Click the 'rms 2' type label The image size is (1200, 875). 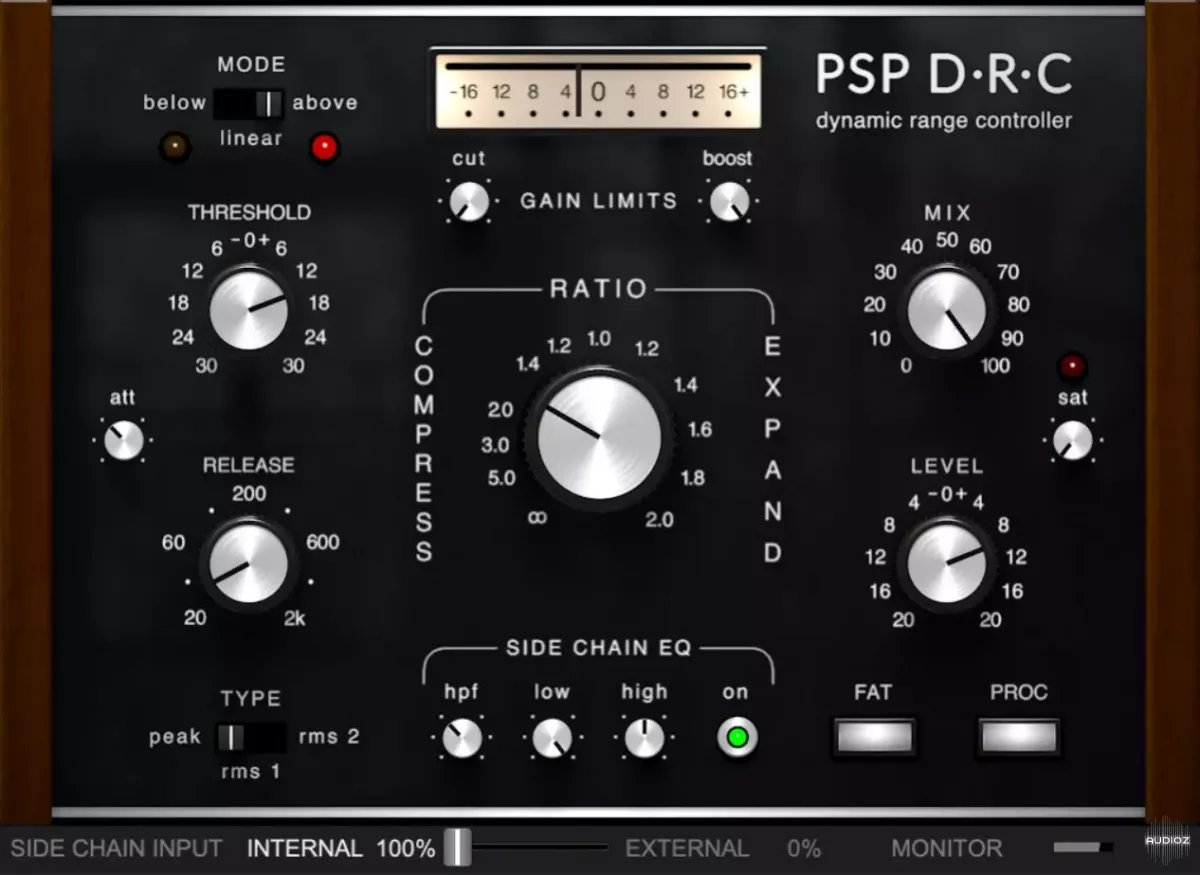329,737
